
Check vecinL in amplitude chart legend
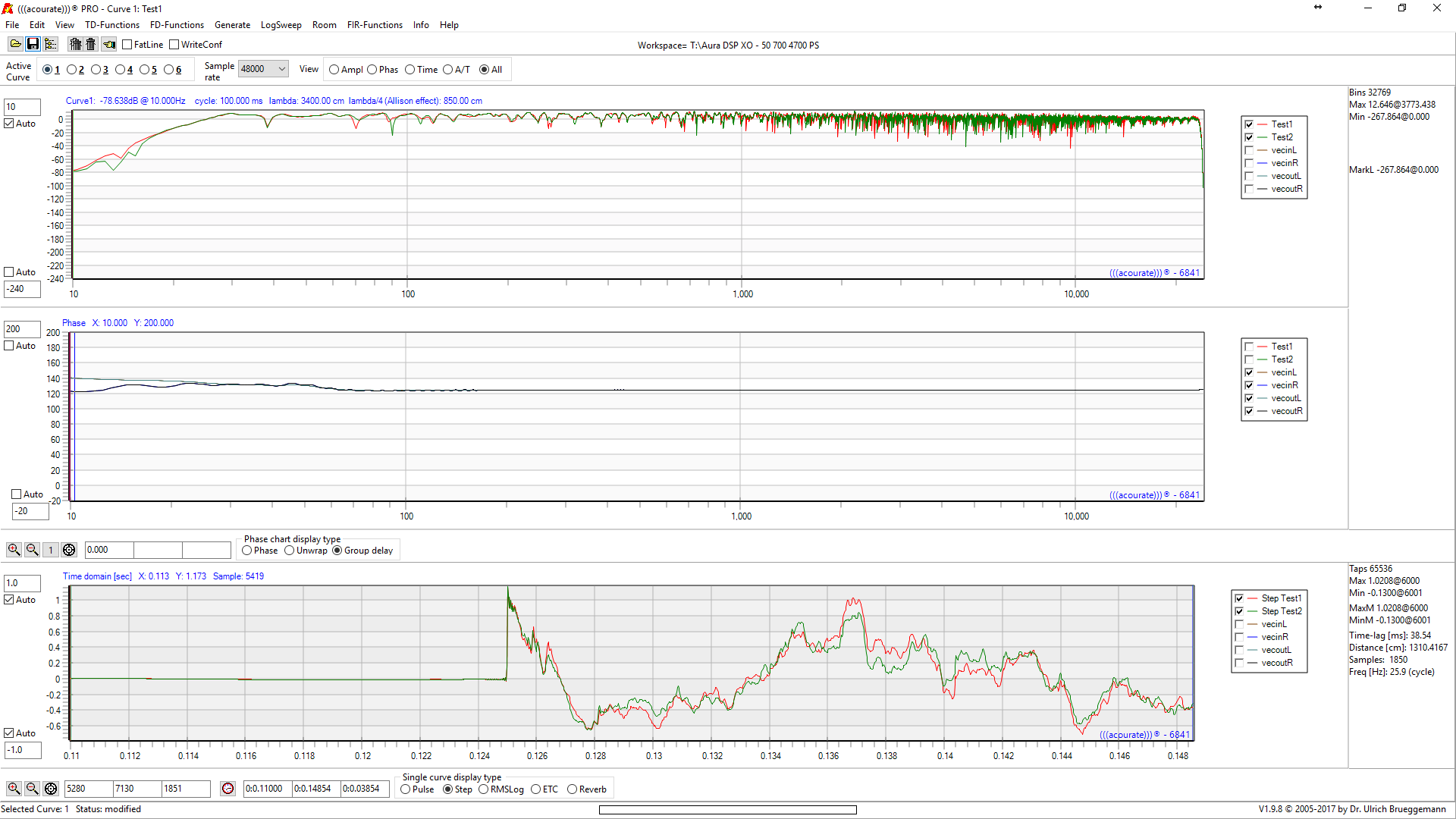pyautogui.click(x=1249, y=150)
